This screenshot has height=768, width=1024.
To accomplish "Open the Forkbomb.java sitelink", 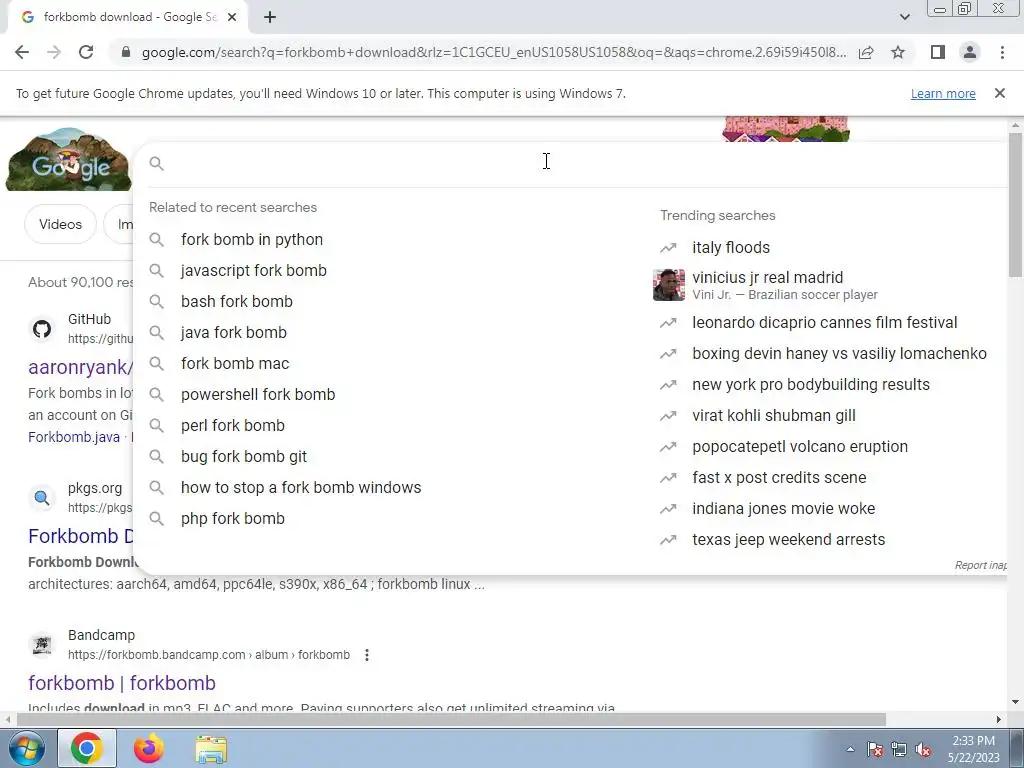I will click(x=74, y=437).
